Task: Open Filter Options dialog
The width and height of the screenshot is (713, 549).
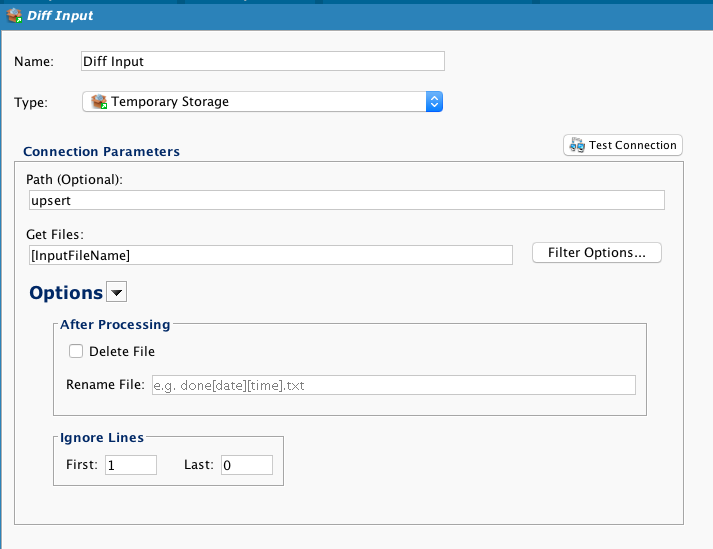Action: 597,253
